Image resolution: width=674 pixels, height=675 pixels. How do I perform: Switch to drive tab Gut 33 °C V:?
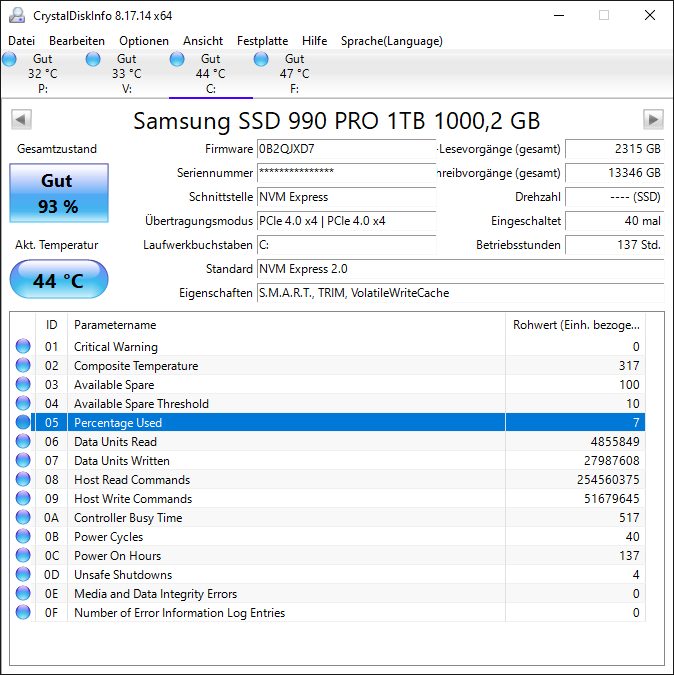127,74
